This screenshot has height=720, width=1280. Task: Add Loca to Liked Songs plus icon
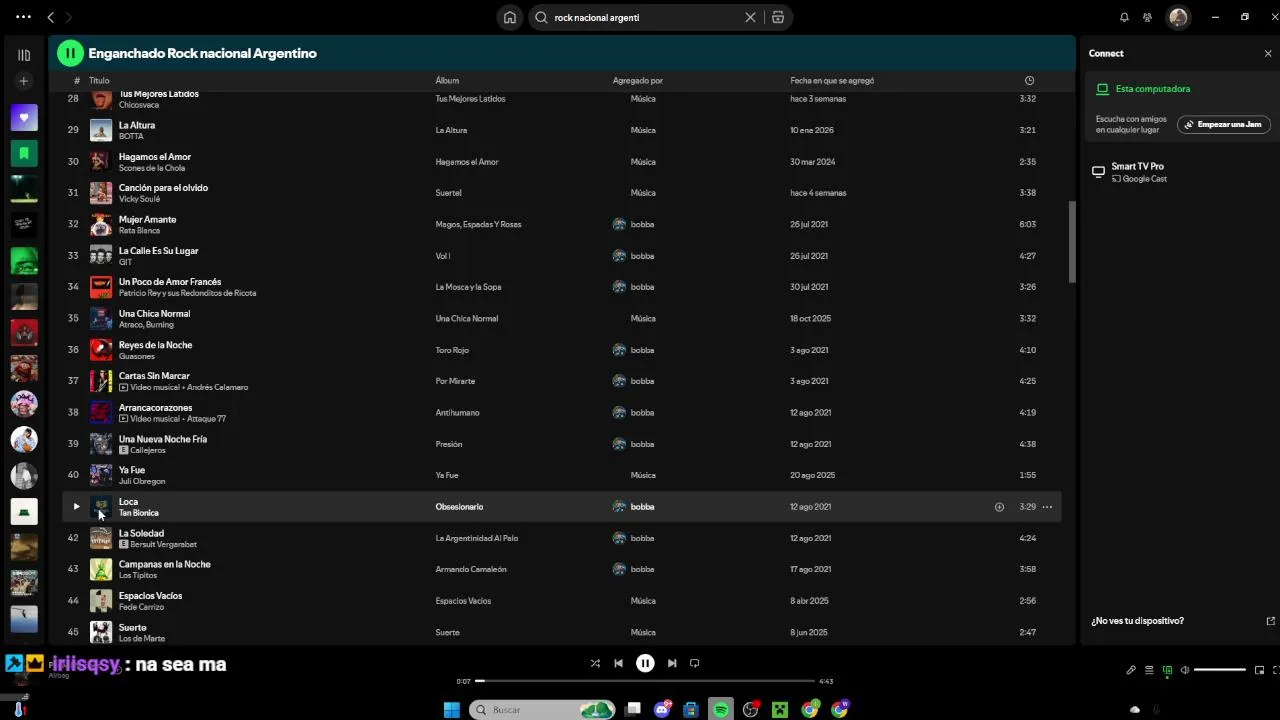tap(999, 507)
